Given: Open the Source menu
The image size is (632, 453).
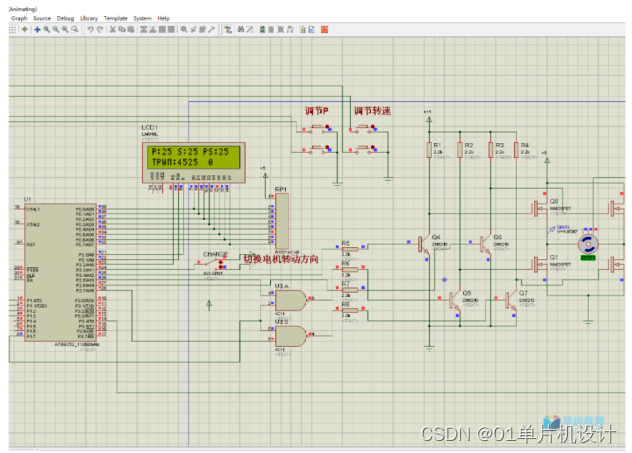Looking at the screenshot, I should (42, 18).
